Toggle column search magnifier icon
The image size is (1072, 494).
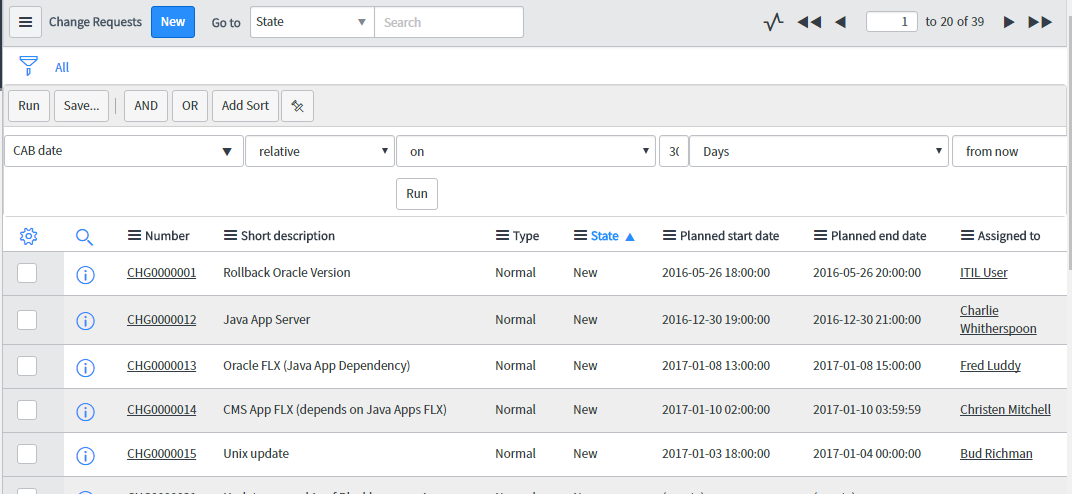(x=85, y=236)
